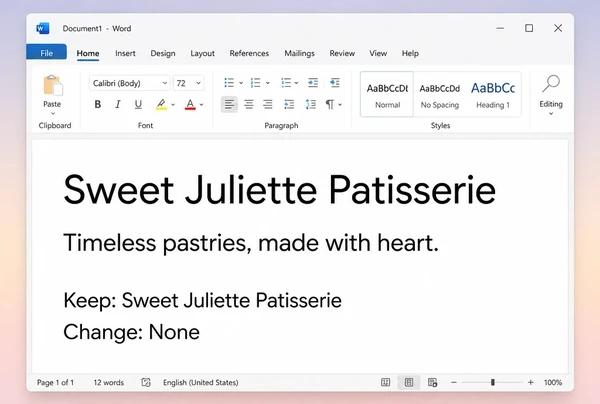The image size is (600, 404).
Task: Click the zoom out minus button
Action: click(454, 382)
